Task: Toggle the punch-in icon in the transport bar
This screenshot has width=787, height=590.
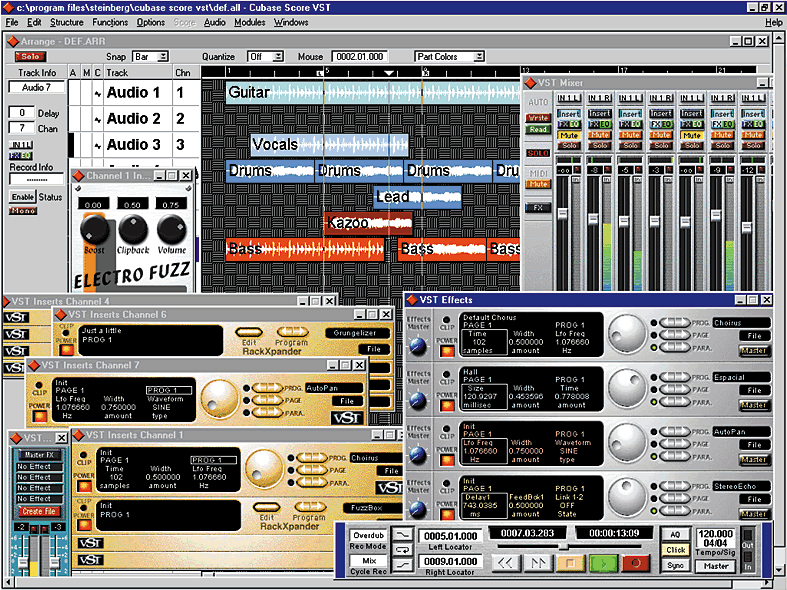Action: click(x=402, y=535)
